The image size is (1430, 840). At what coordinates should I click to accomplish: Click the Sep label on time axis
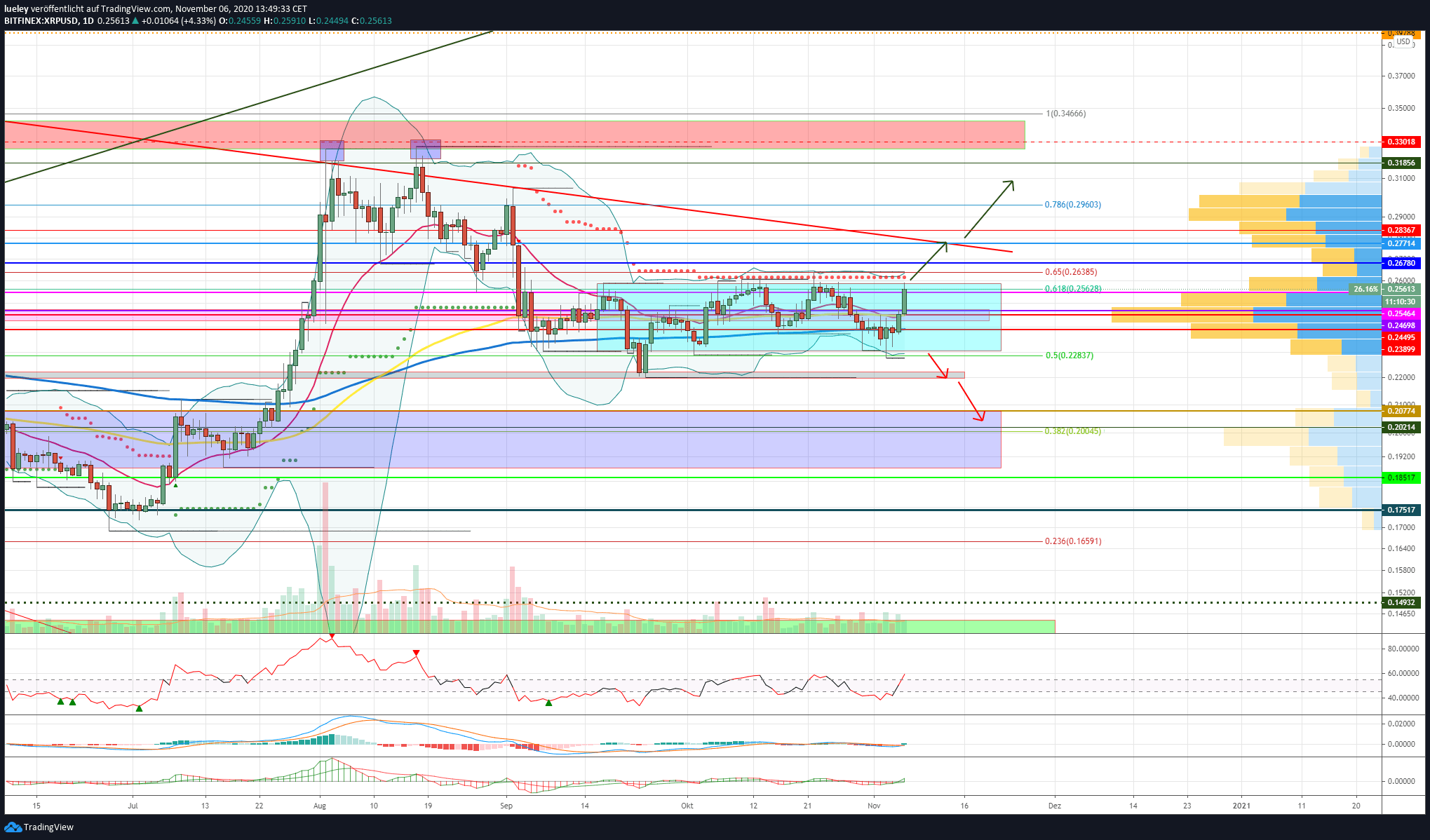click(506, 806)
